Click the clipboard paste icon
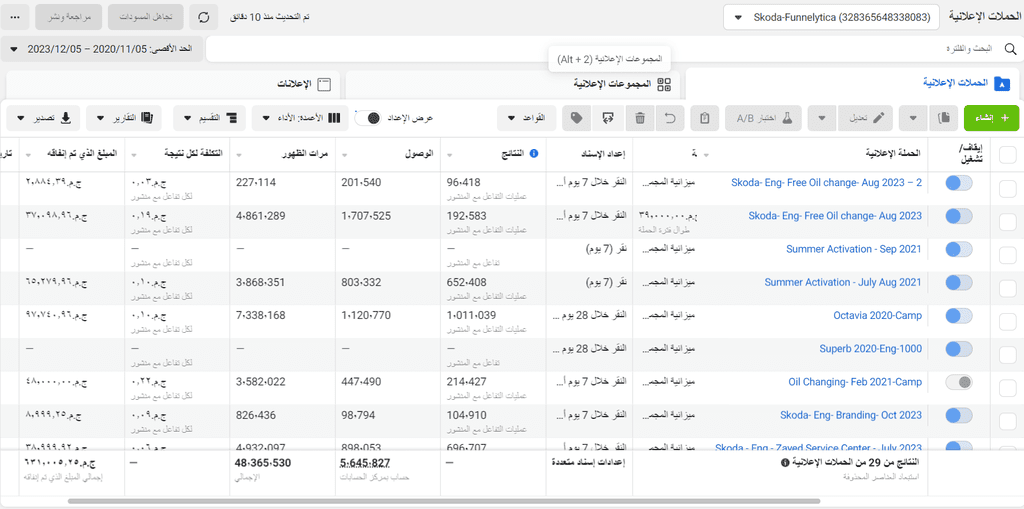 (704, 118)
